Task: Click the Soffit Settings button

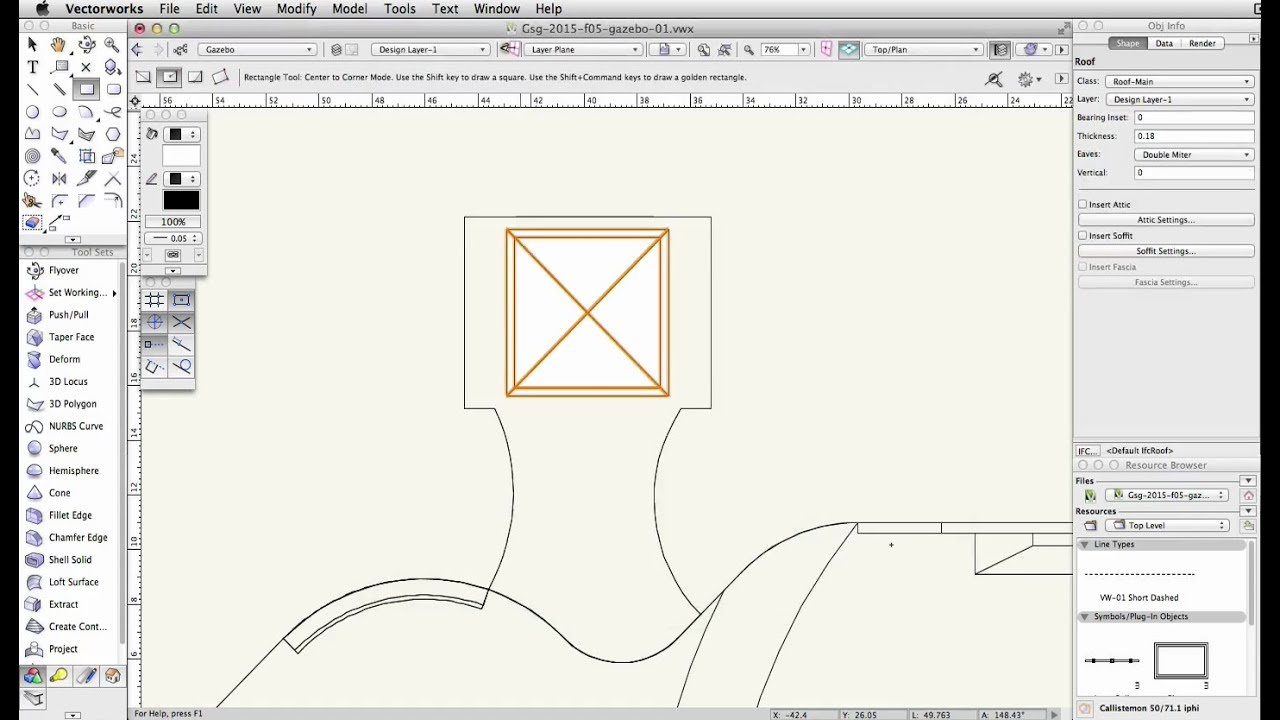Action: click(1166, 251)
